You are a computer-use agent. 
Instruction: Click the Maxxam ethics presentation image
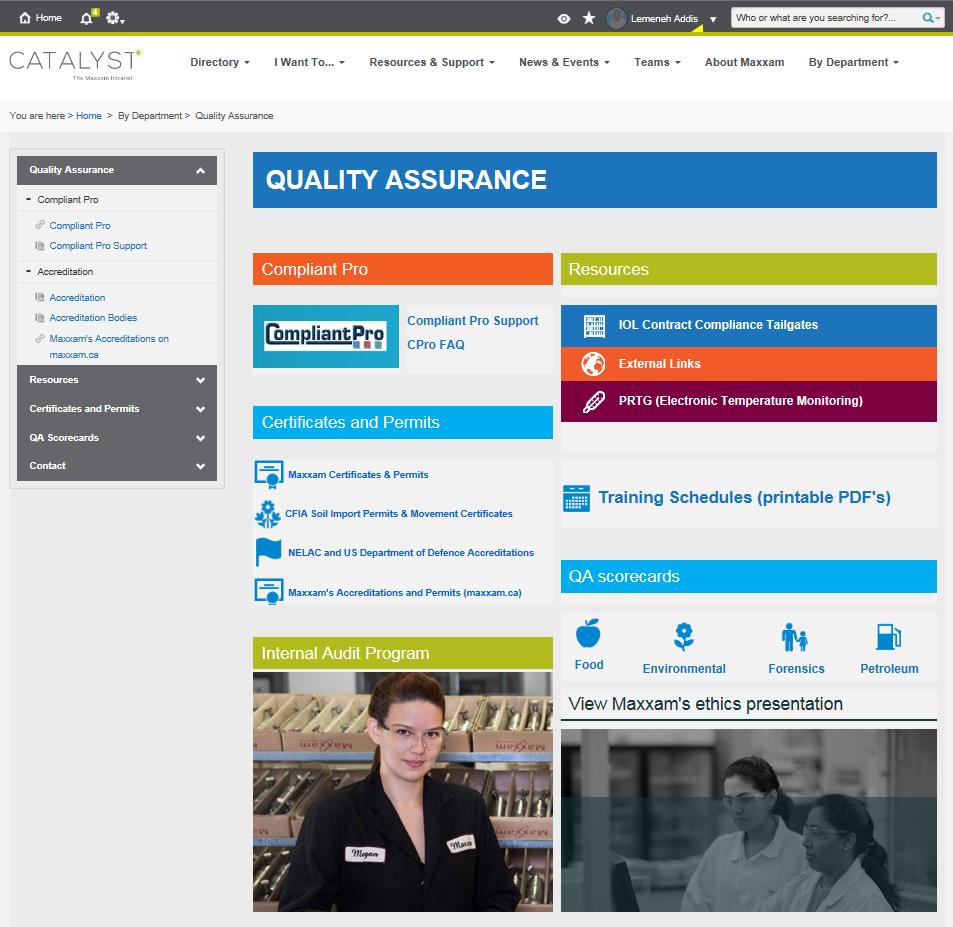[749, 821]
